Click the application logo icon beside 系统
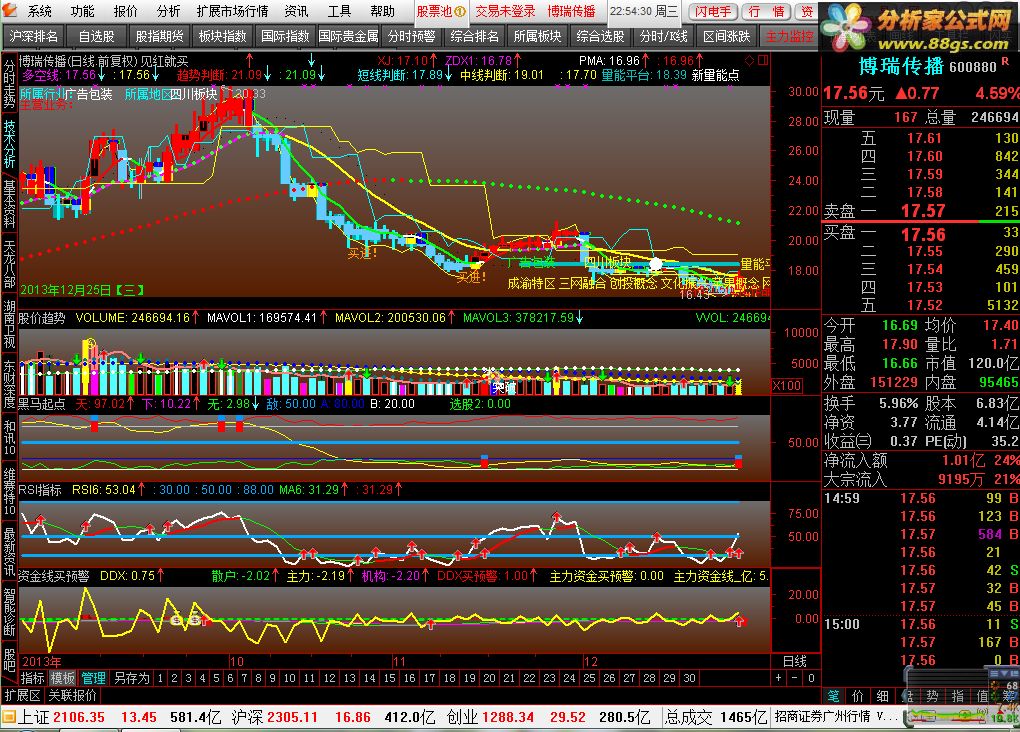Image resolution: width=1020 pixels, height=732 pixels. pyautogui.click(x=9, y=10)
